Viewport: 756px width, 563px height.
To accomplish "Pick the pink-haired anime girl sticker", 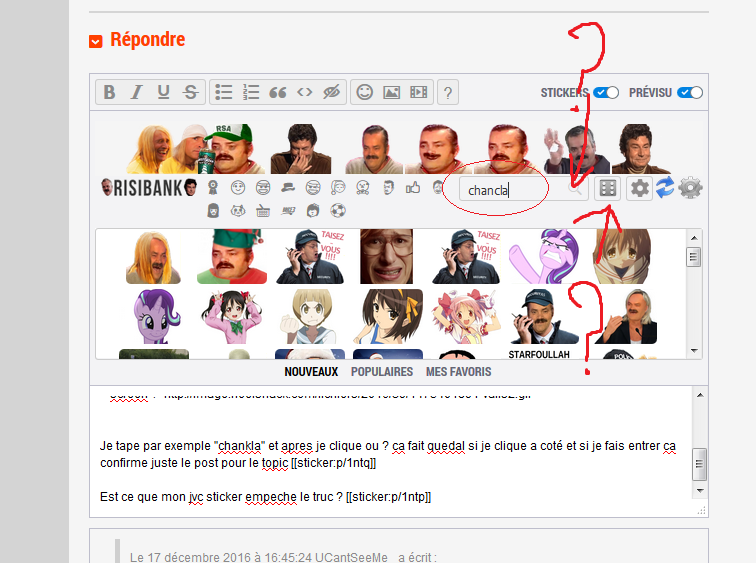I will (x=465, y=317).
